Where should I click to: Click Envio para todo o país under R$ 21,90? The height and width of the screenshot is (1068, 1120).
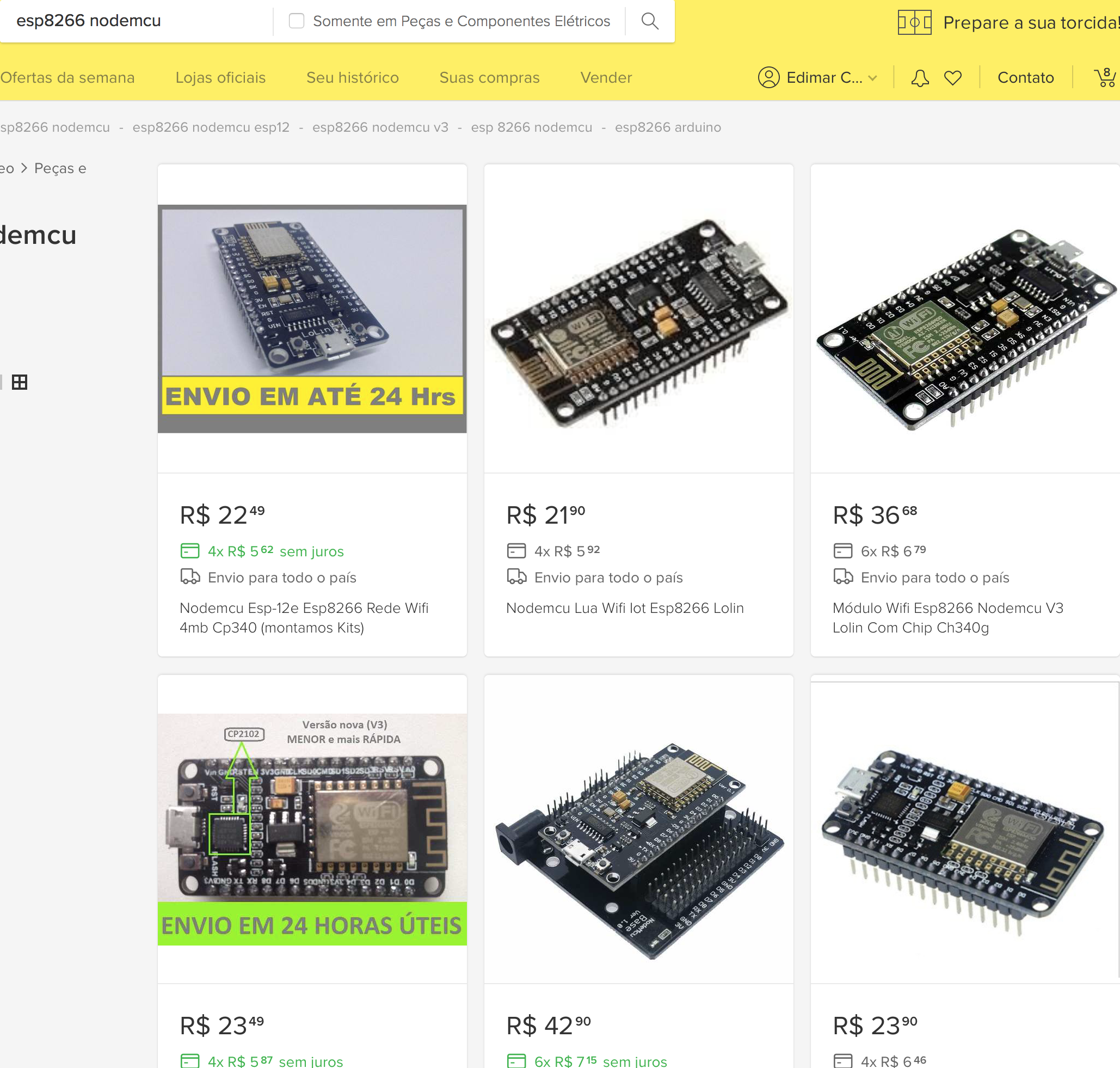[608, 577]
